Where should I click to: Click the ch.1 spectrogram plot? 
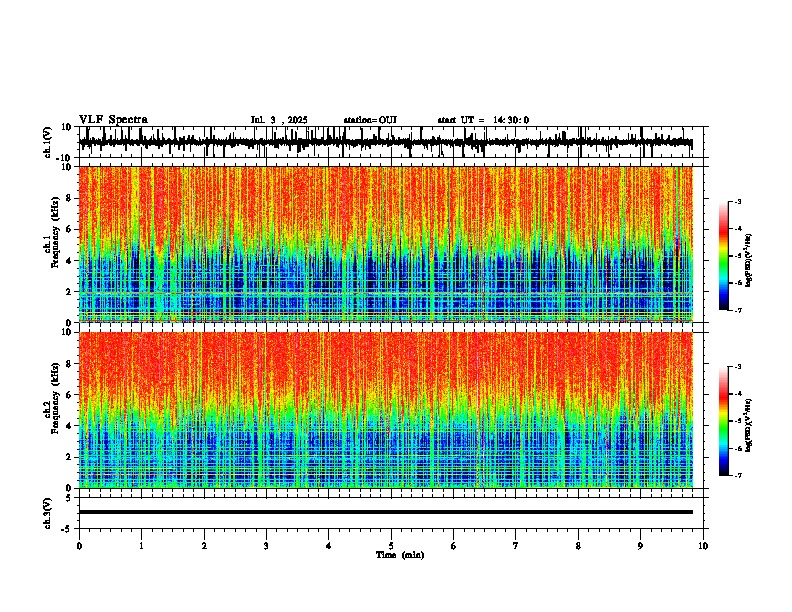(x=386, y=244)
